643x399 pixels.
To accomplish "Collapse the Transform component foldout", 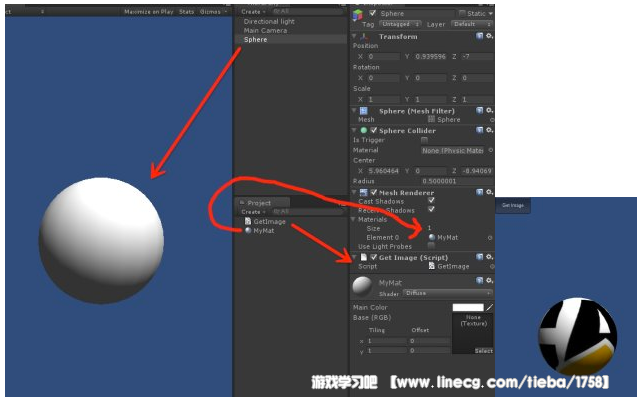I will (354, 36).
